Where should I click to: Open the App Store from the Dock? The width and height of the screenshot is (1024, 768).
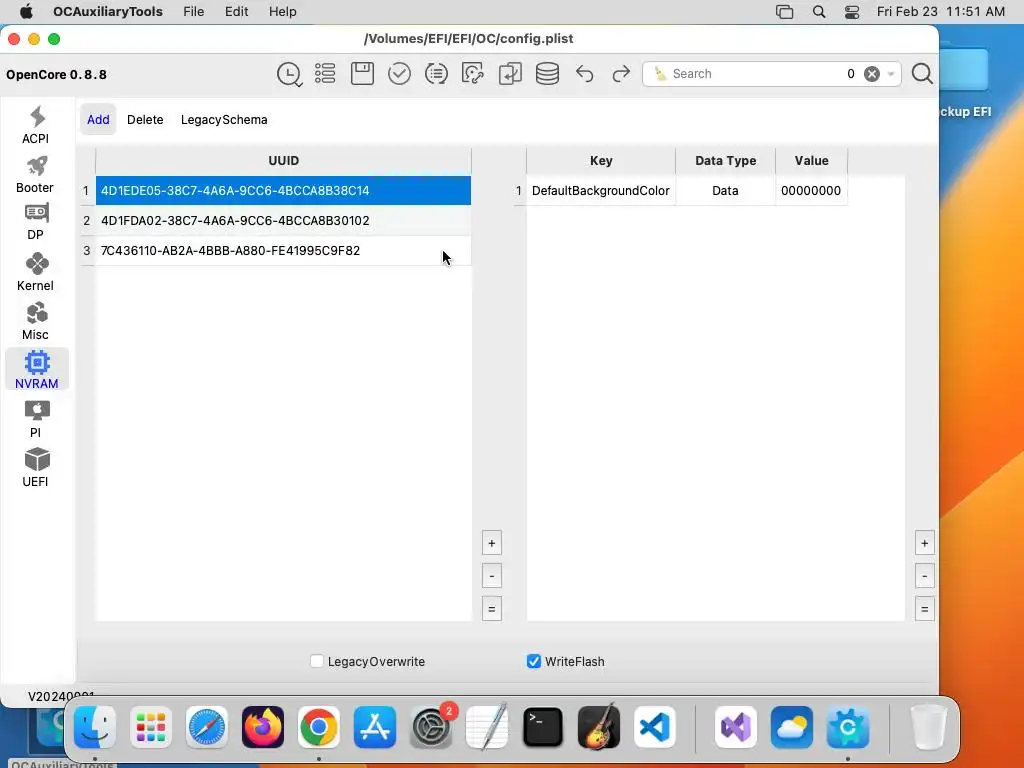point(375,727)
